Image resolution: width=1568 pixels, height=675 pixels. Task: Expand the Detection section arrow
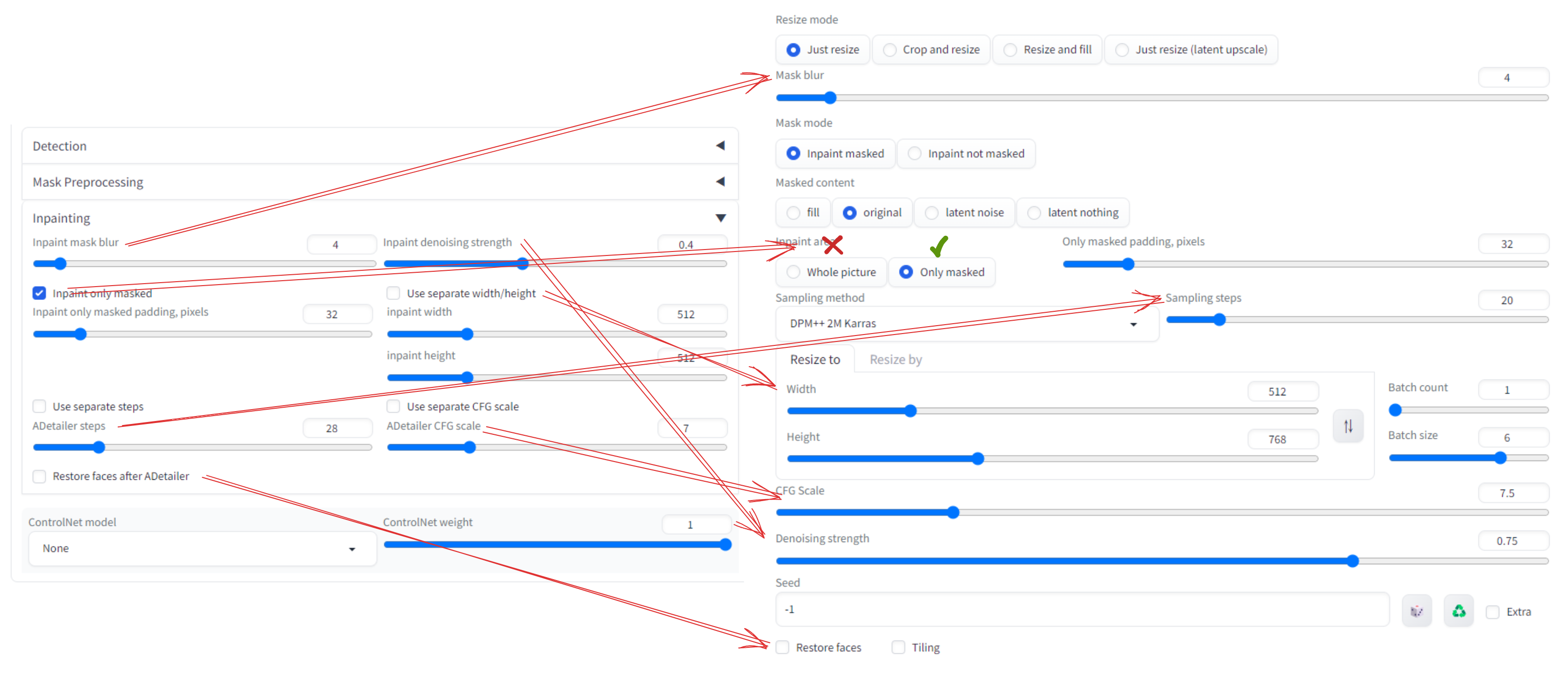pos(720,145)
